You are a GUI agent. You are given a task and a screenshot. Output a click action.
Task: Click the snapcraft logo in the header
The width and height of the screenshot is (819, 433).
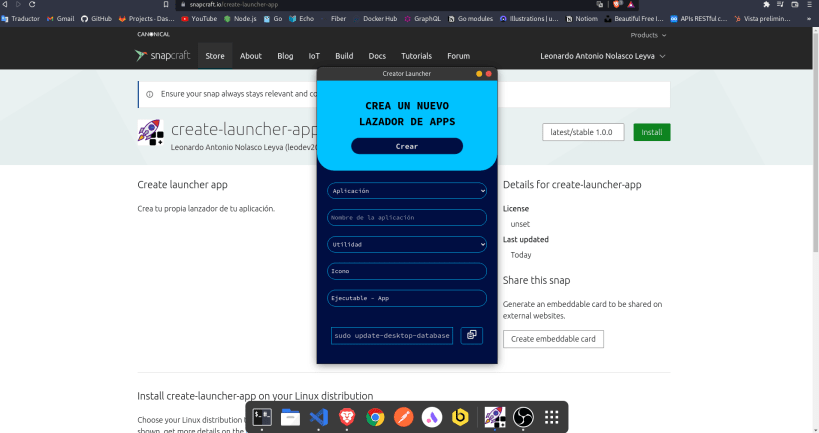coord(162,55)
